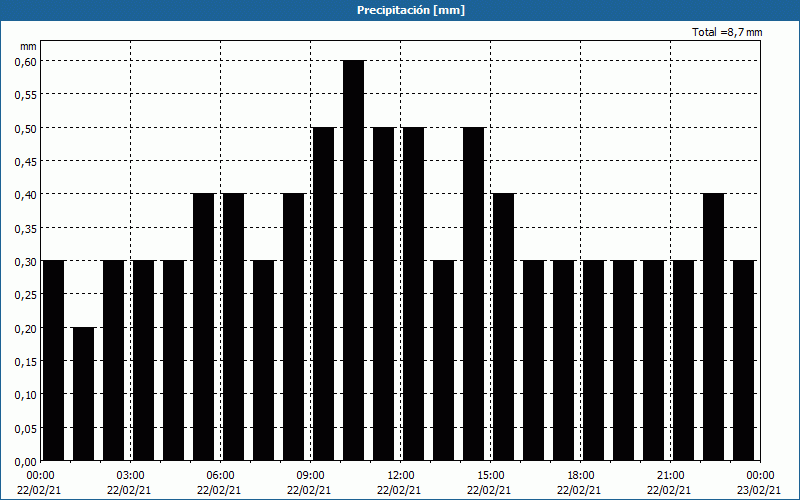Viewport: 800px width, 500px height.
Task: Click the 22/02/21 date under 06:00
Action: pyautogui.click(x=219, y=490)
